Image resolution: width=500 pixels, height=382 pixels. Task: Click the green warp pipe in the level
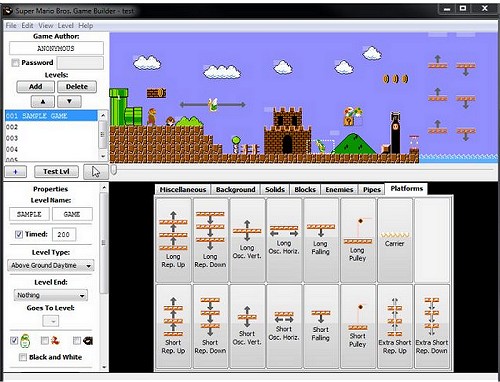coord(119,107)
